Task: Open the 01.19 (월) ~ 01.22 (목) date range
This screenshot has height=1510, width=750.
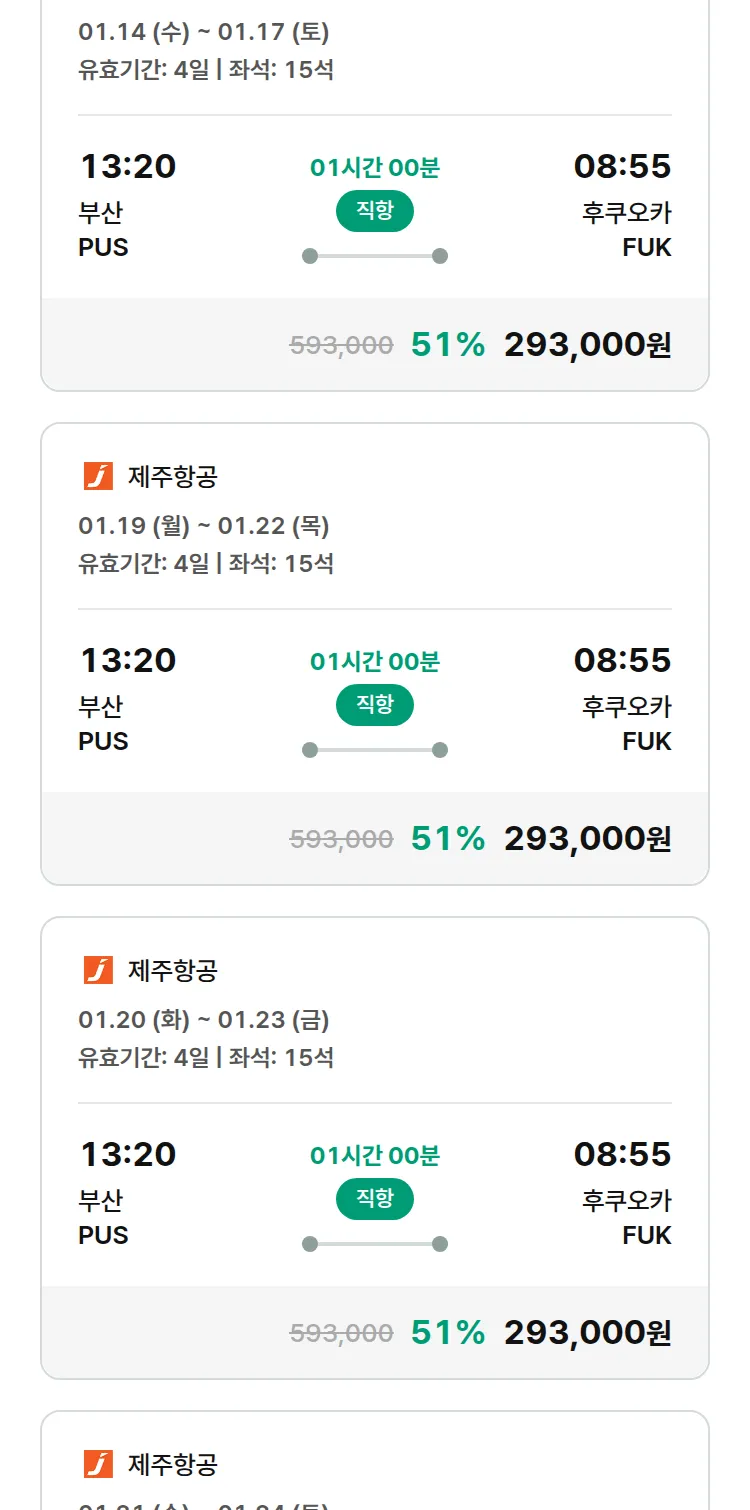Action: click(x=204, y=526)
